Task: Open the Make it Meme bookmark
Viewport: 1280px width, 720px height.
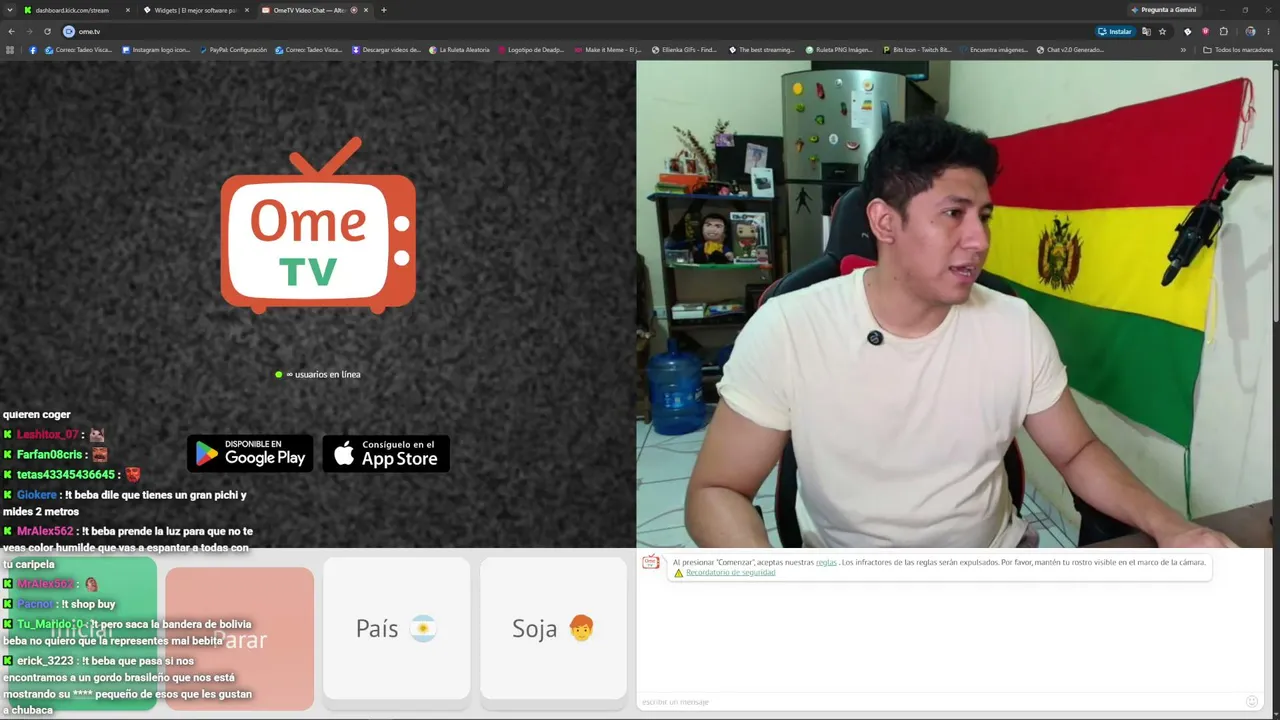Action: pyautogui.click(x=608, y=50)
